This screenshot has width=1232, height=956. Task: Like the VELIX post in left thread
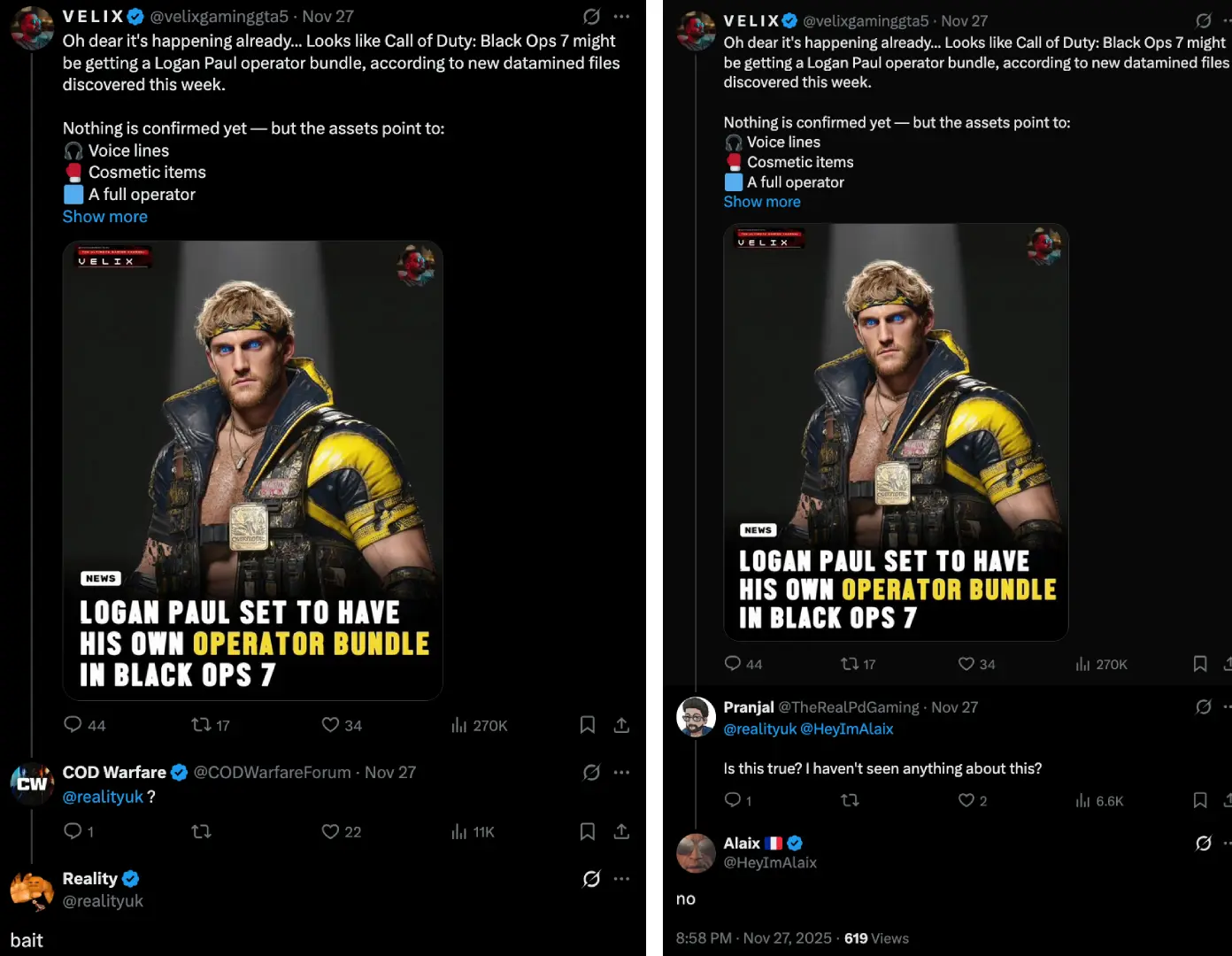[331, 725]
